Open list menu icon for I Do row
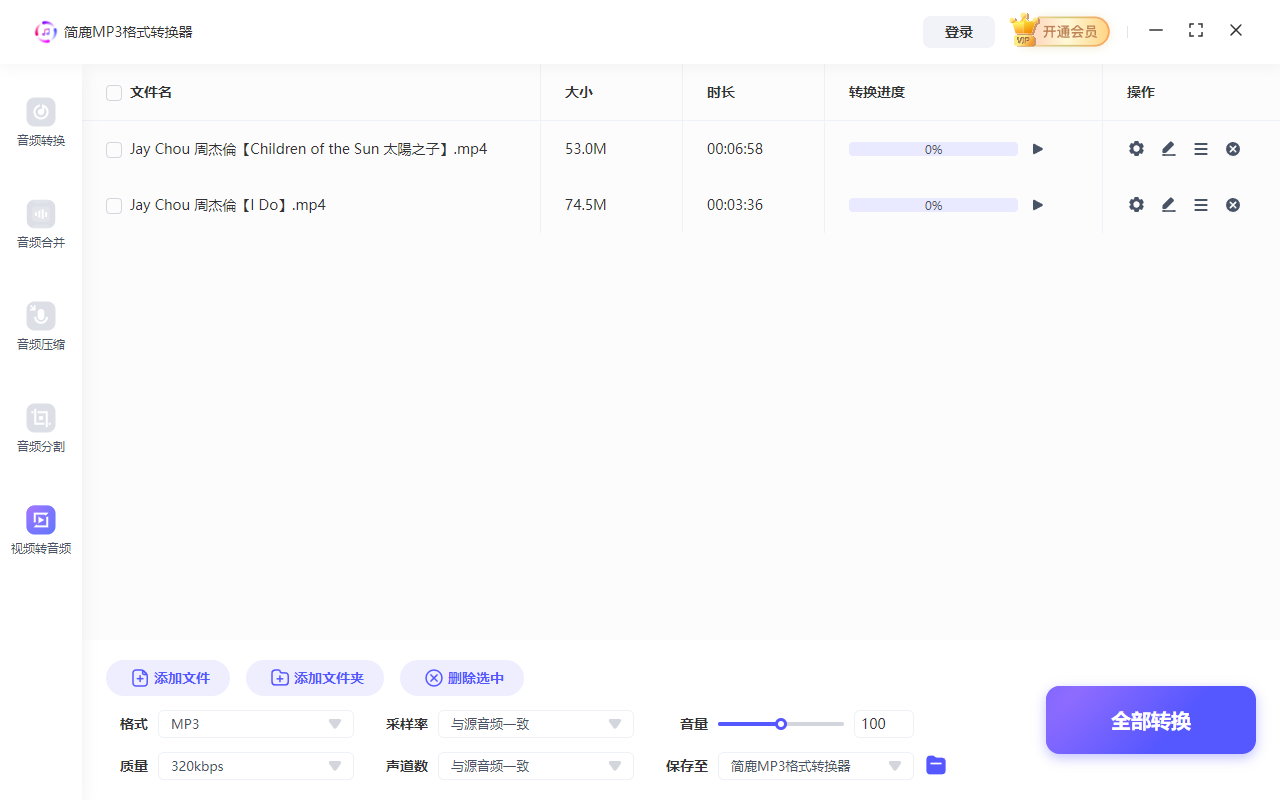The width and height of the screenshot is (1280, 800). point(1201,205)
